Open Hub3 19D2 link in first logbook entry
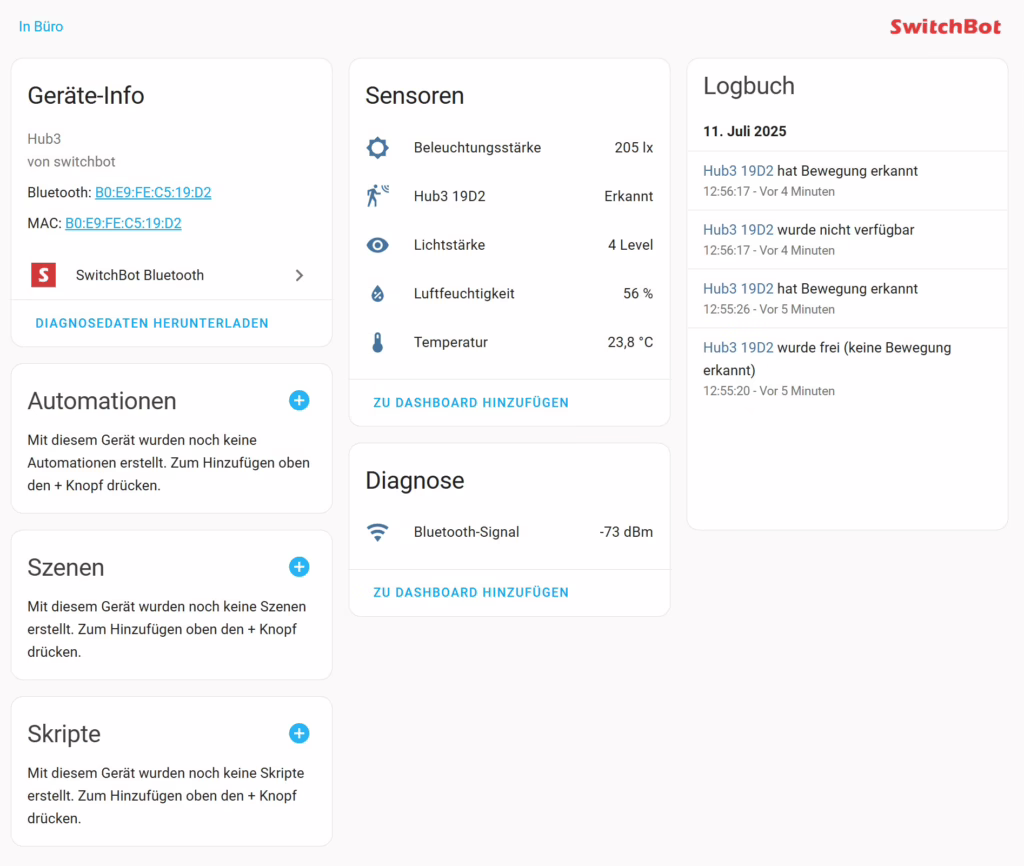 [738, 171]
